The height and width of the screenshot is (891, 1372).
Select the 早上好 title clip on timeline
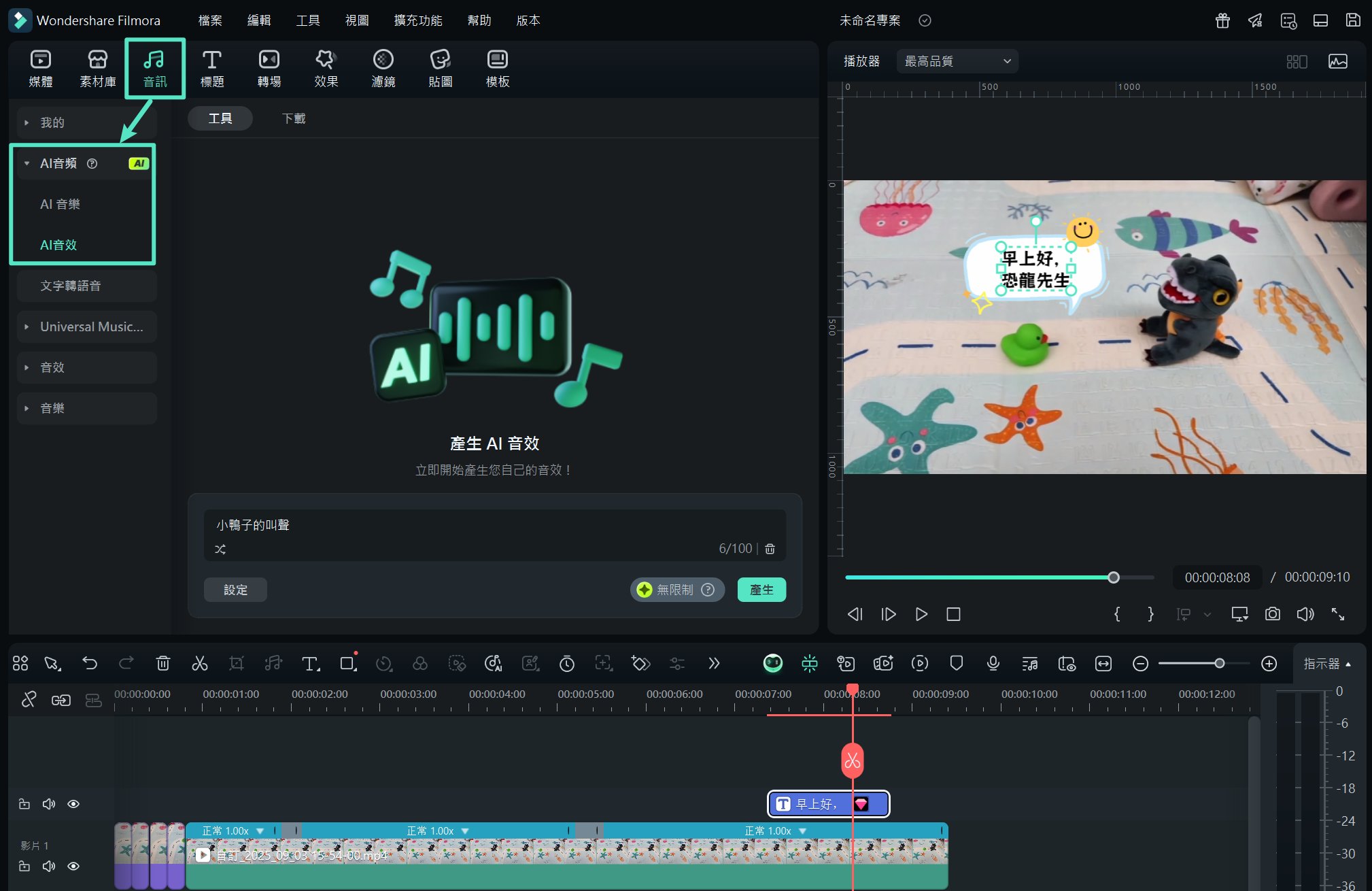point(828,804)
